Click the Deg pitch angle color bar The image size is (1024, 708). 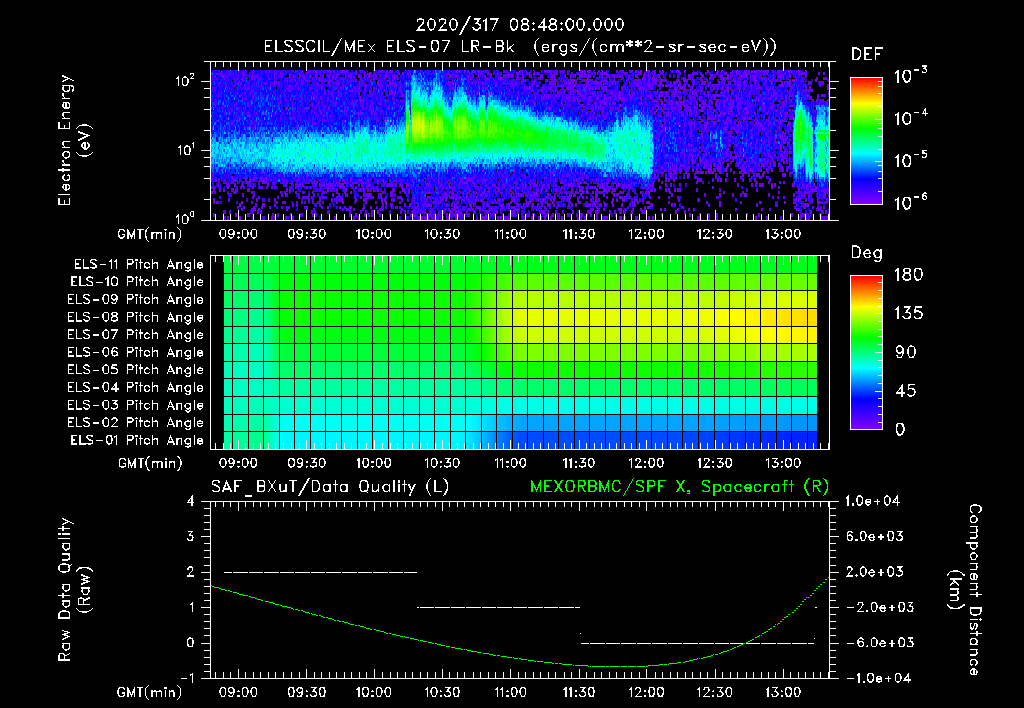pos(866,352)
